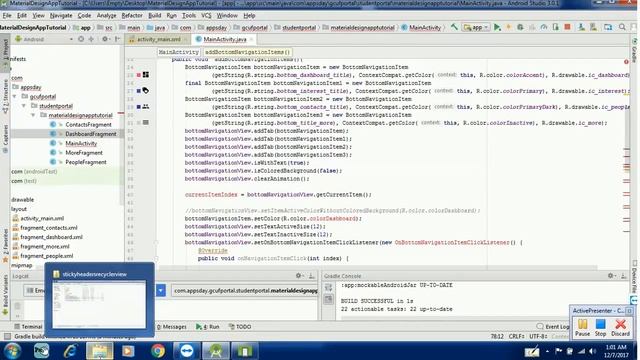Collapse the materialdesignapptutorial package node
Screen dimensions: 640x360
pos(33,116)
